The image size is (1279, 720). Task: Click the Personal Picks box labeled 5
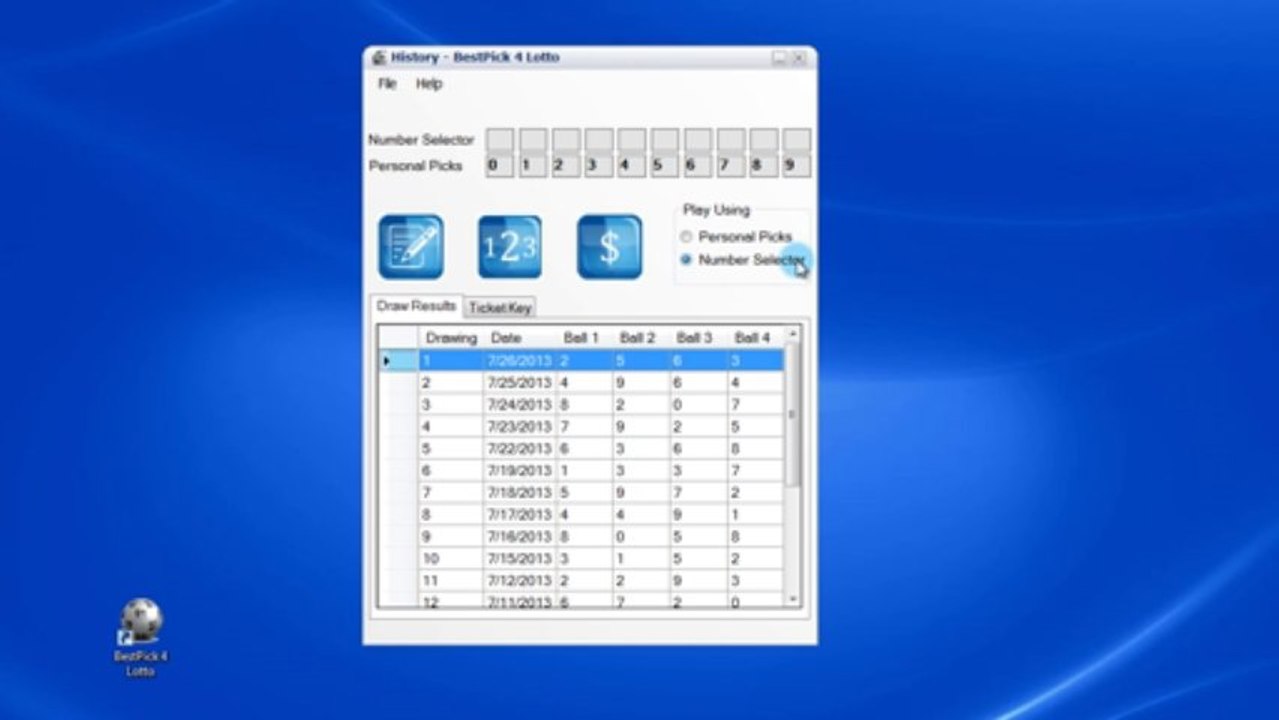664,165
